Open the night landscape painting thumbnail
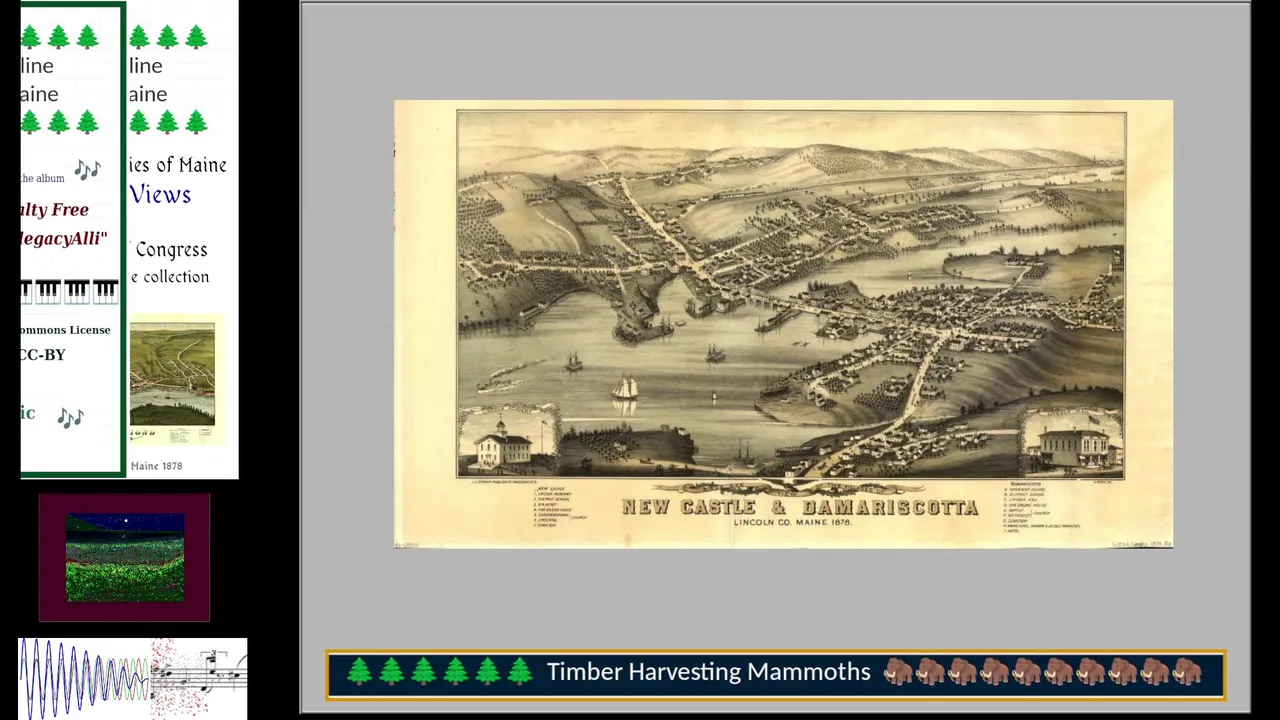 click(x=125, y=558)
